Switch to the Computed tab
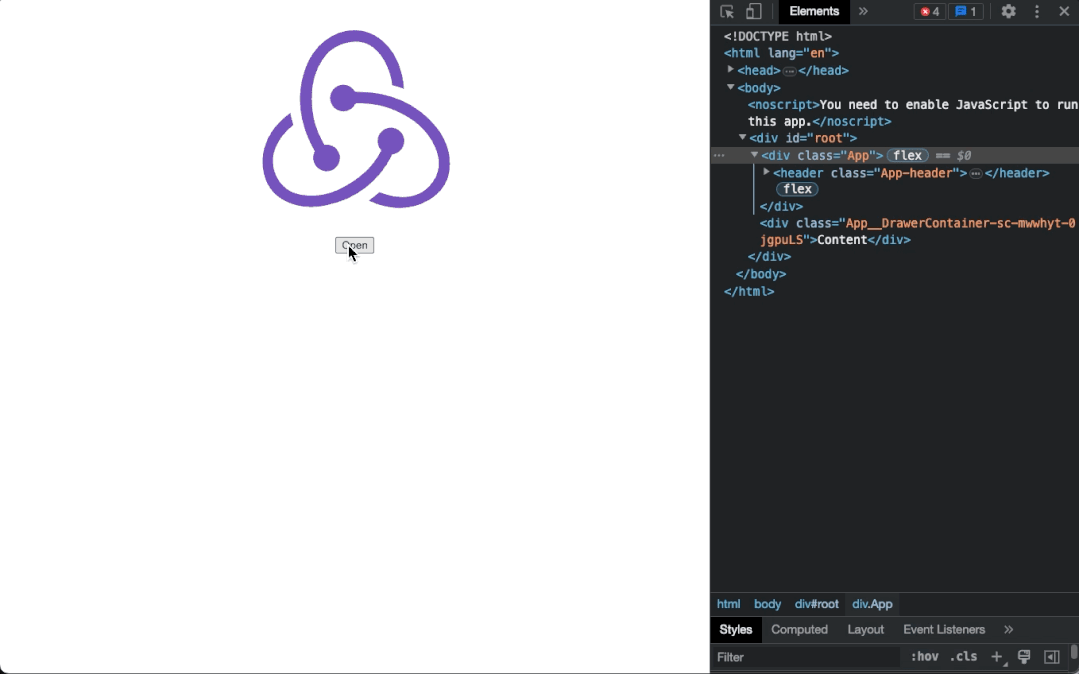1079x674 pixels. tap(799, 629)
